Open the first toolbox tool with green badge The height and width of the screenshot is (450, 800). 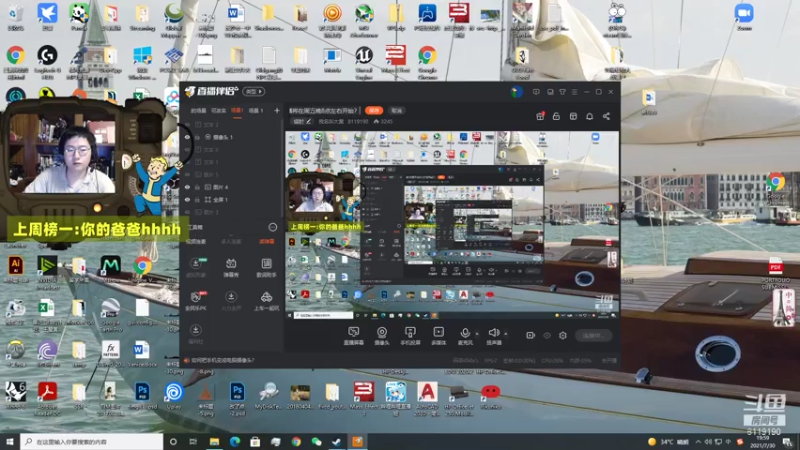195,267
